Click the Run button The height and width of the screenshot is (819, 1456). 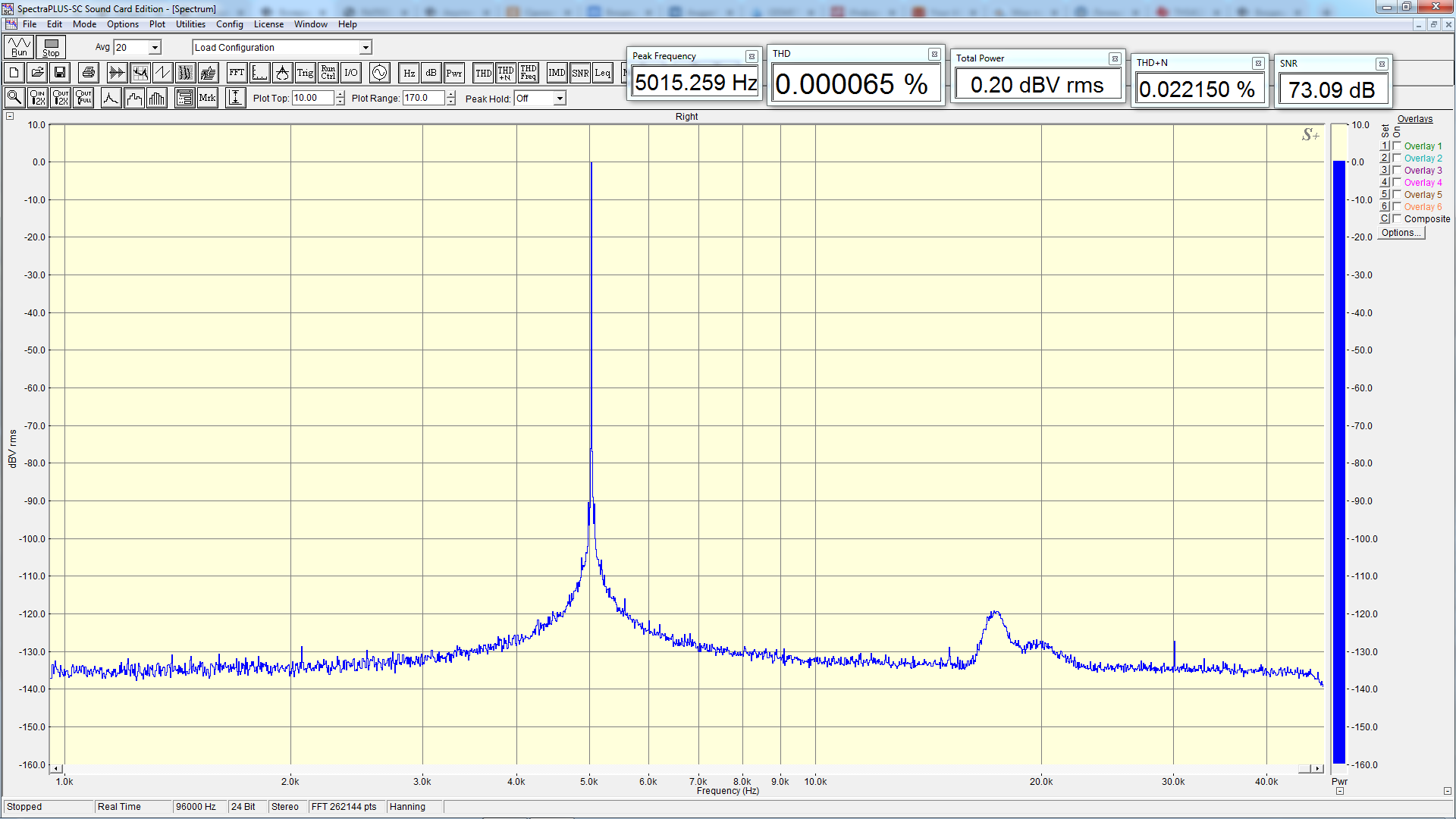pyautogui.click(x=19, y=47)
